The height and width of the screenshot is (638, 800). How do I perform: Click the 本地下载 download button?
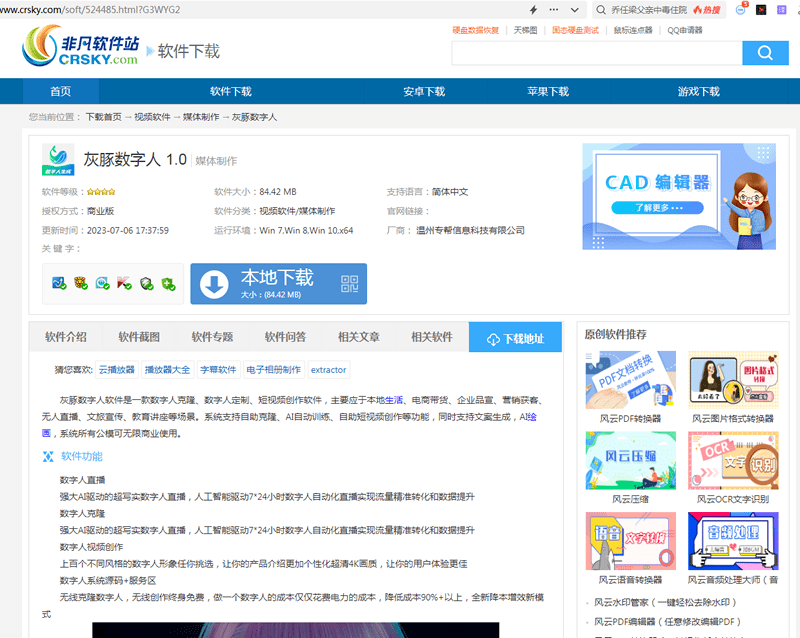click(x=279, y=284)
